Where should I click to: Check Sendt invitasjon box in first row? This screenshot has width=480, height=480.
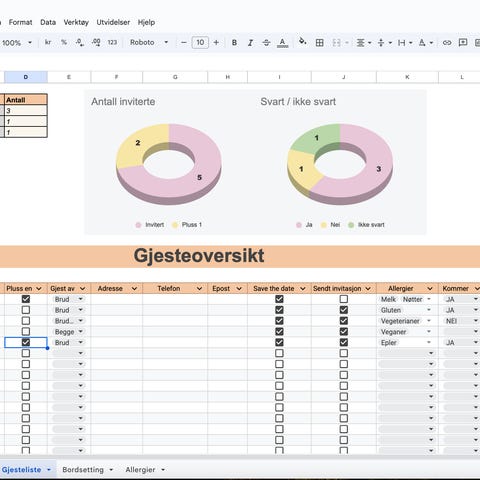(x=344, y=299)
